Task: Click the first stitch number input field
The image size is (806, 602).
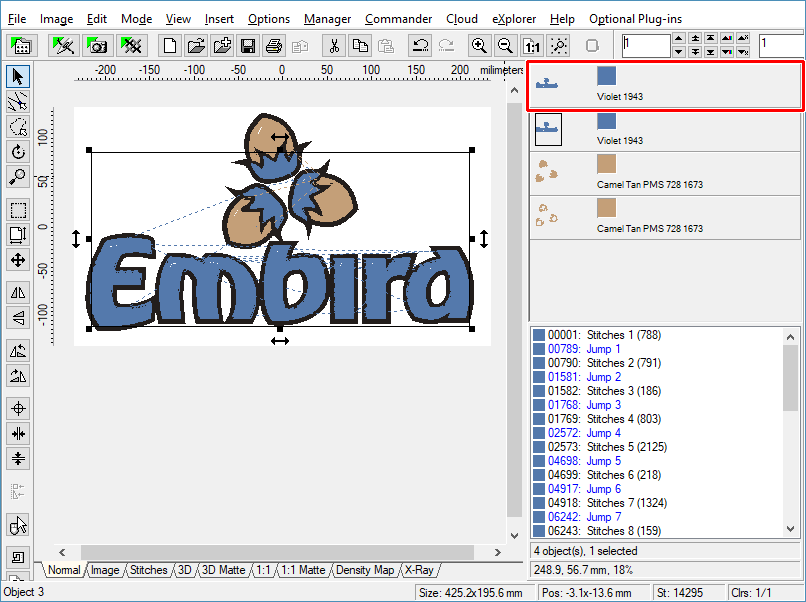Action: point(646,45)
